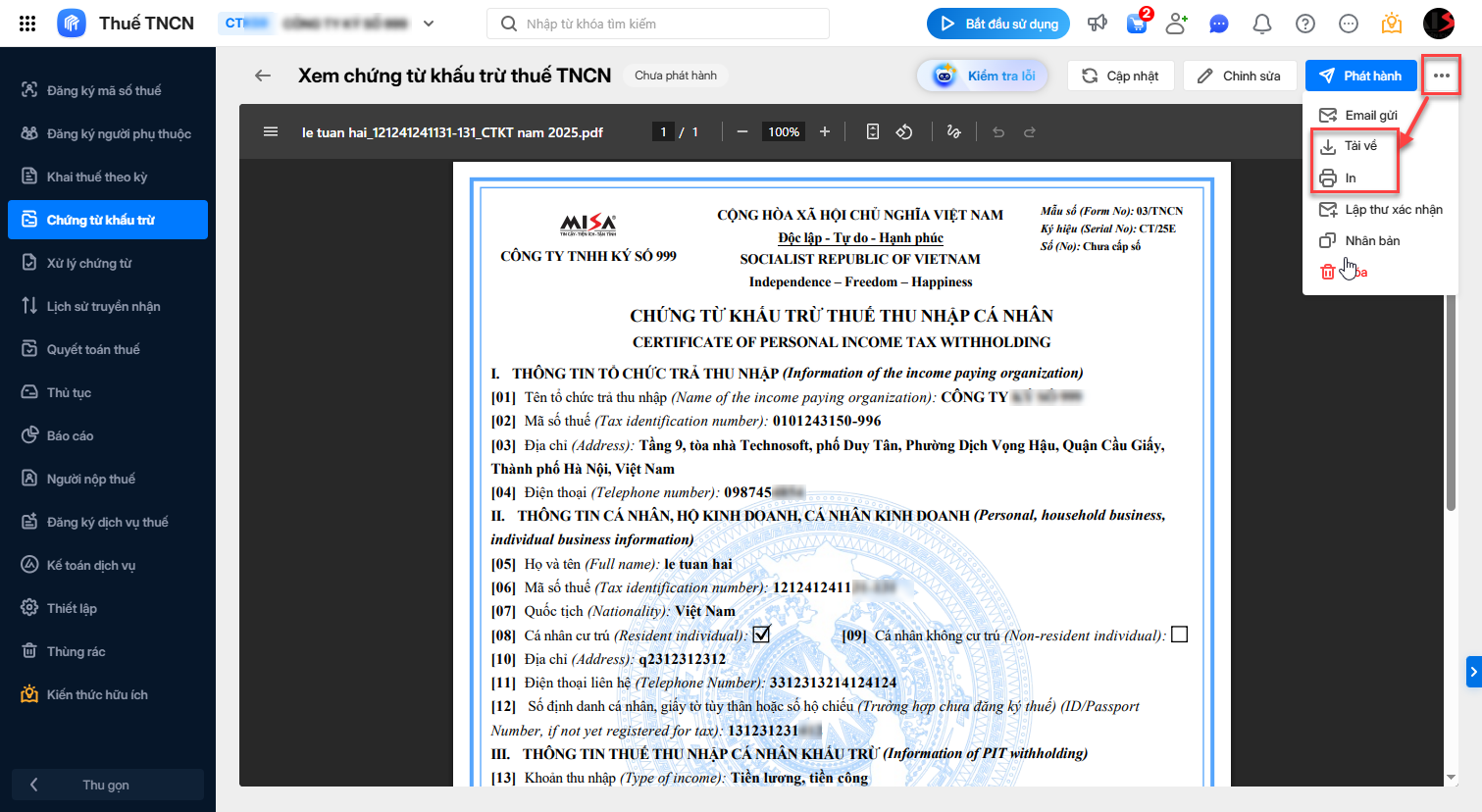1482x812 pixels.
Task: Open the knowledge badge icon in top bar
Action: coord(1392,24)
